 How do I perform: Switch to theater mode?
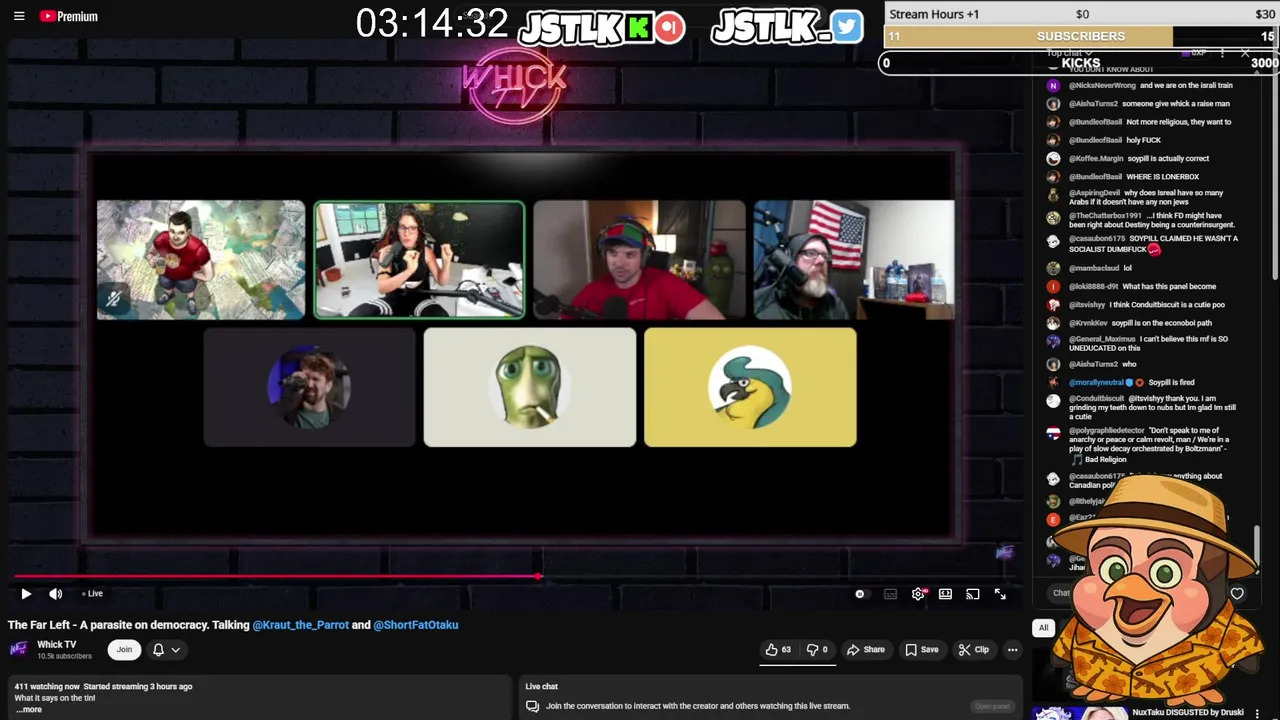pos(945,594)
